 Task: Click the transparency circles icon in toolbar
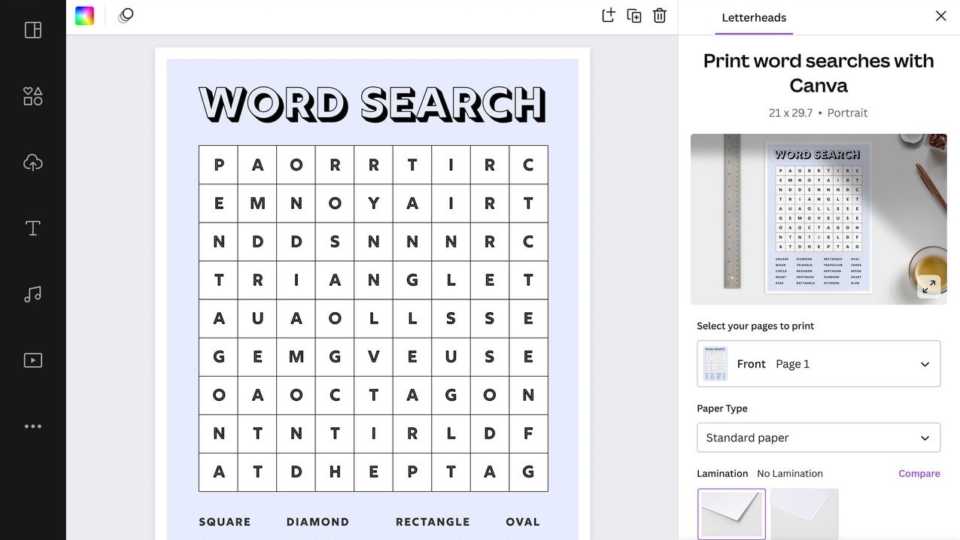pyautogui.click(x=126, y=15)
